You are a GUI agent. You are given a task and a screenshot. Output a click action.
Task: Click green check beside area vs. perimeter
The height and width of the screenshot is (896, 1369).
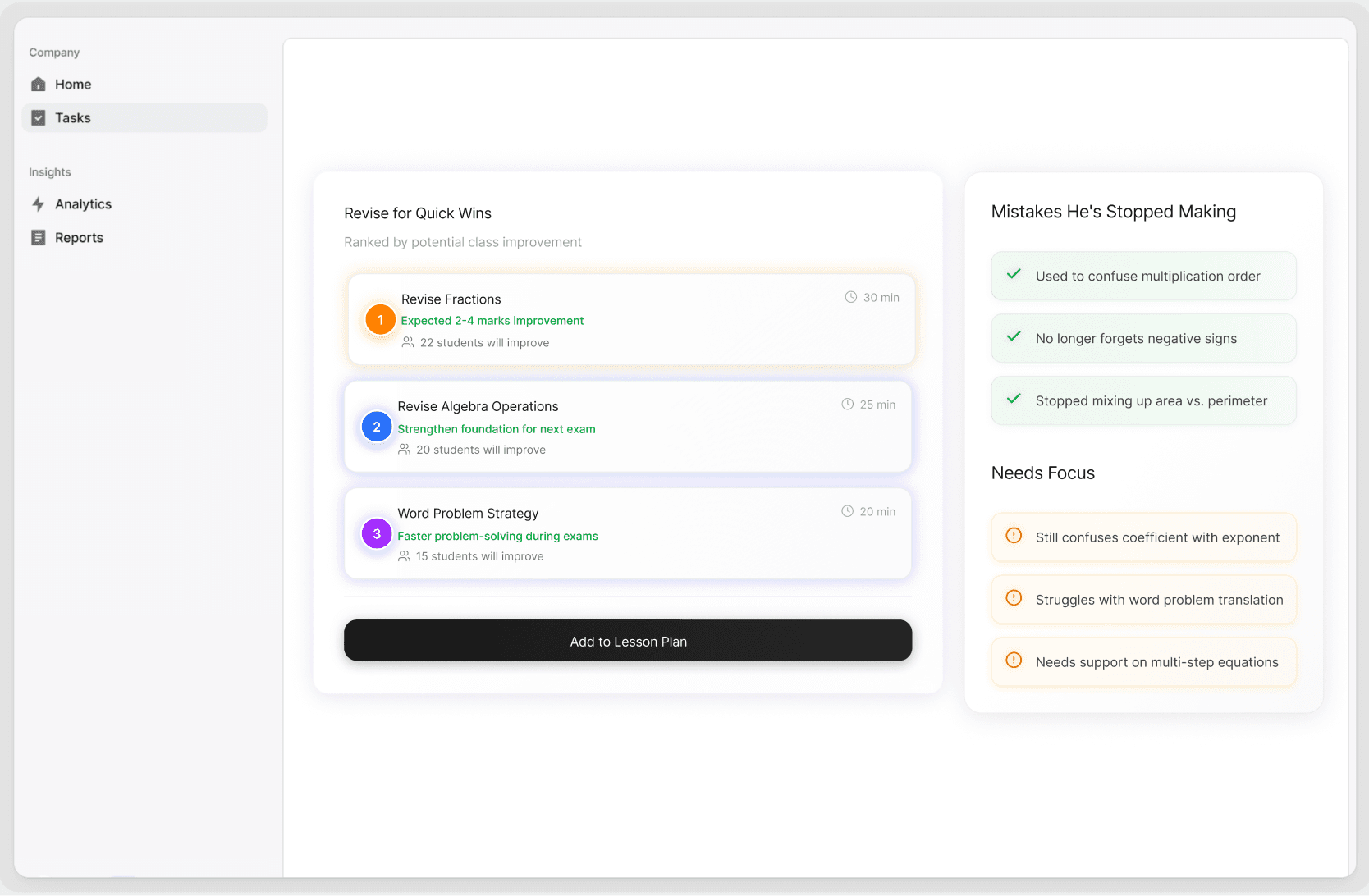tap(1014, 399)
